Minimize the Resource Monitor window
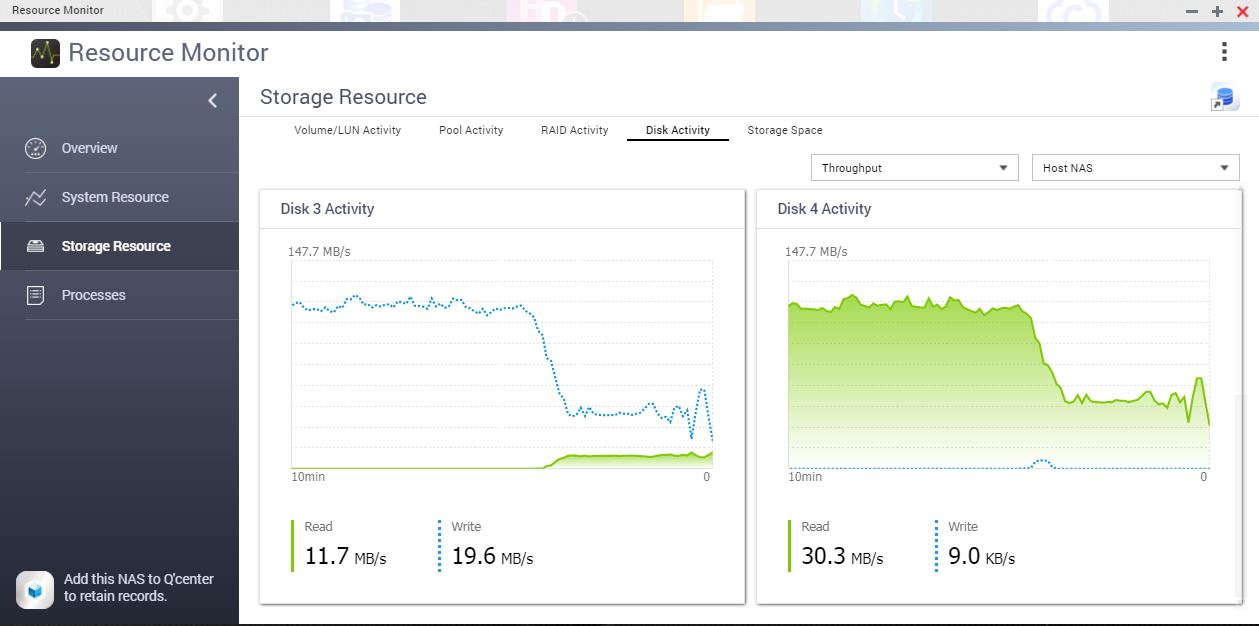Screen dimensions: 1259x626 (1192, 11)
